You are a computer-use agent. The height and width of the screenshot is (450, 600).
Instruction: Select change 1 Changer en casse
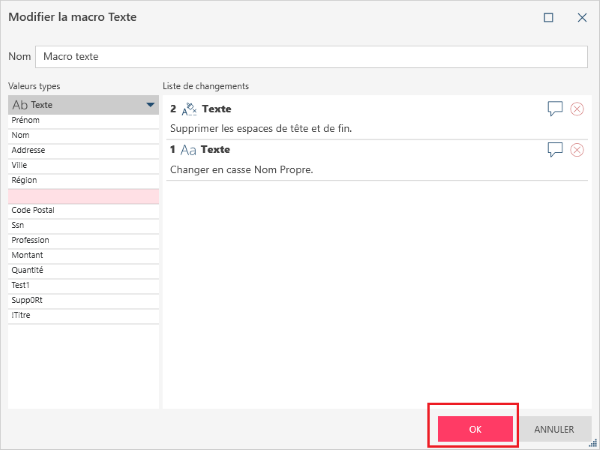click(x=350, y=169)
